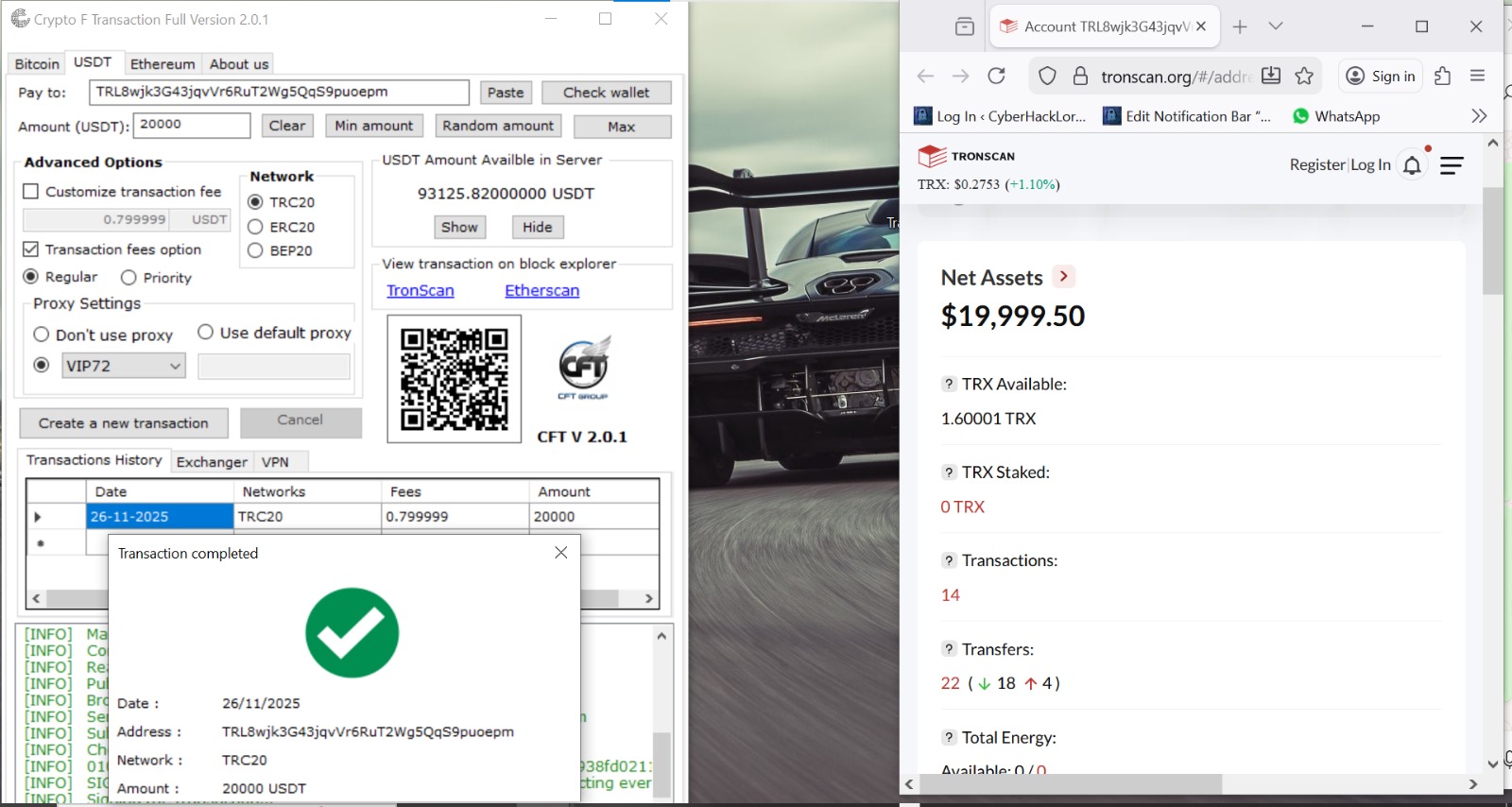1512x807 pixels.
Task: Open the Etherscan block explorer link
Action: pos(541,291)
